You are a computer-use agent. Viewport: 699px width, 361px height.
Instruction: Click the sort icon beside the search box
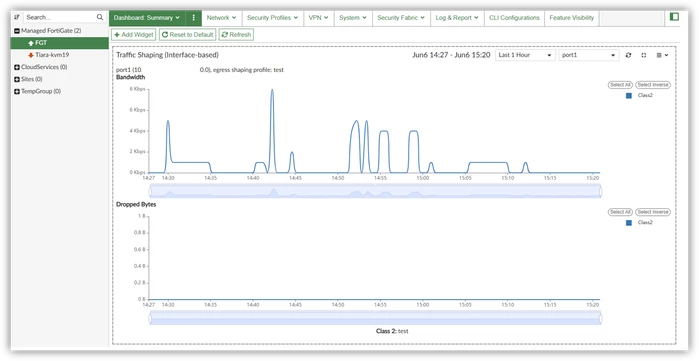click(17, 17)
